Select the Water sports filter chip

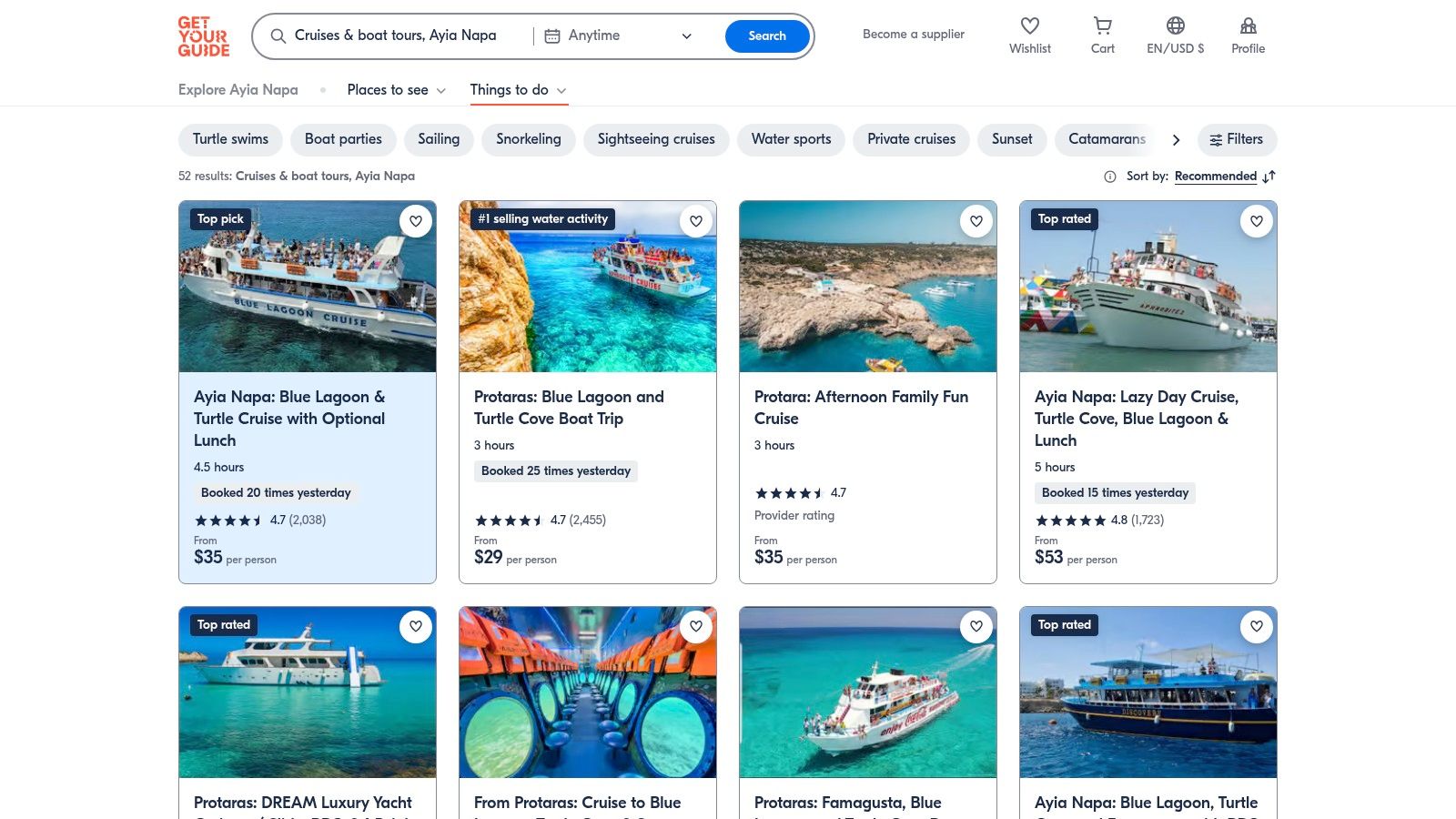click(791, 139)
